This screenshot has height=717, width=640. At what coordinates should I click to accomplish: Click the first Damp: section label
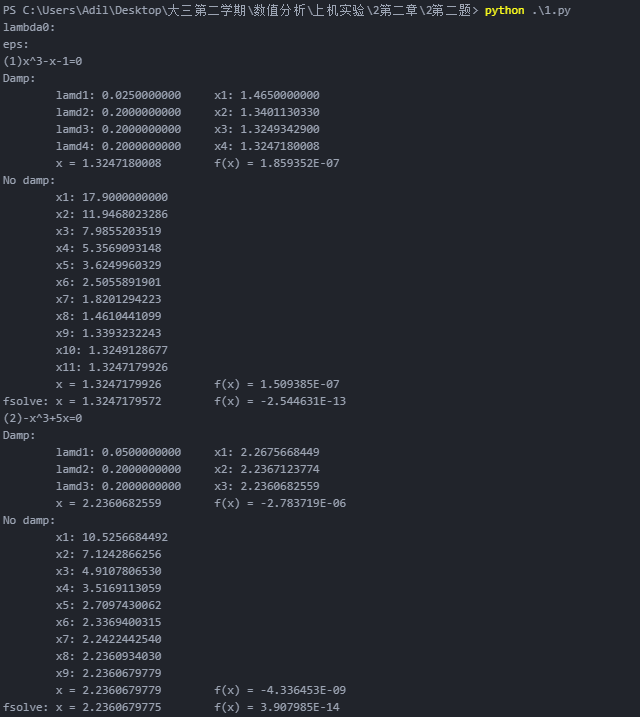(19, 78)
